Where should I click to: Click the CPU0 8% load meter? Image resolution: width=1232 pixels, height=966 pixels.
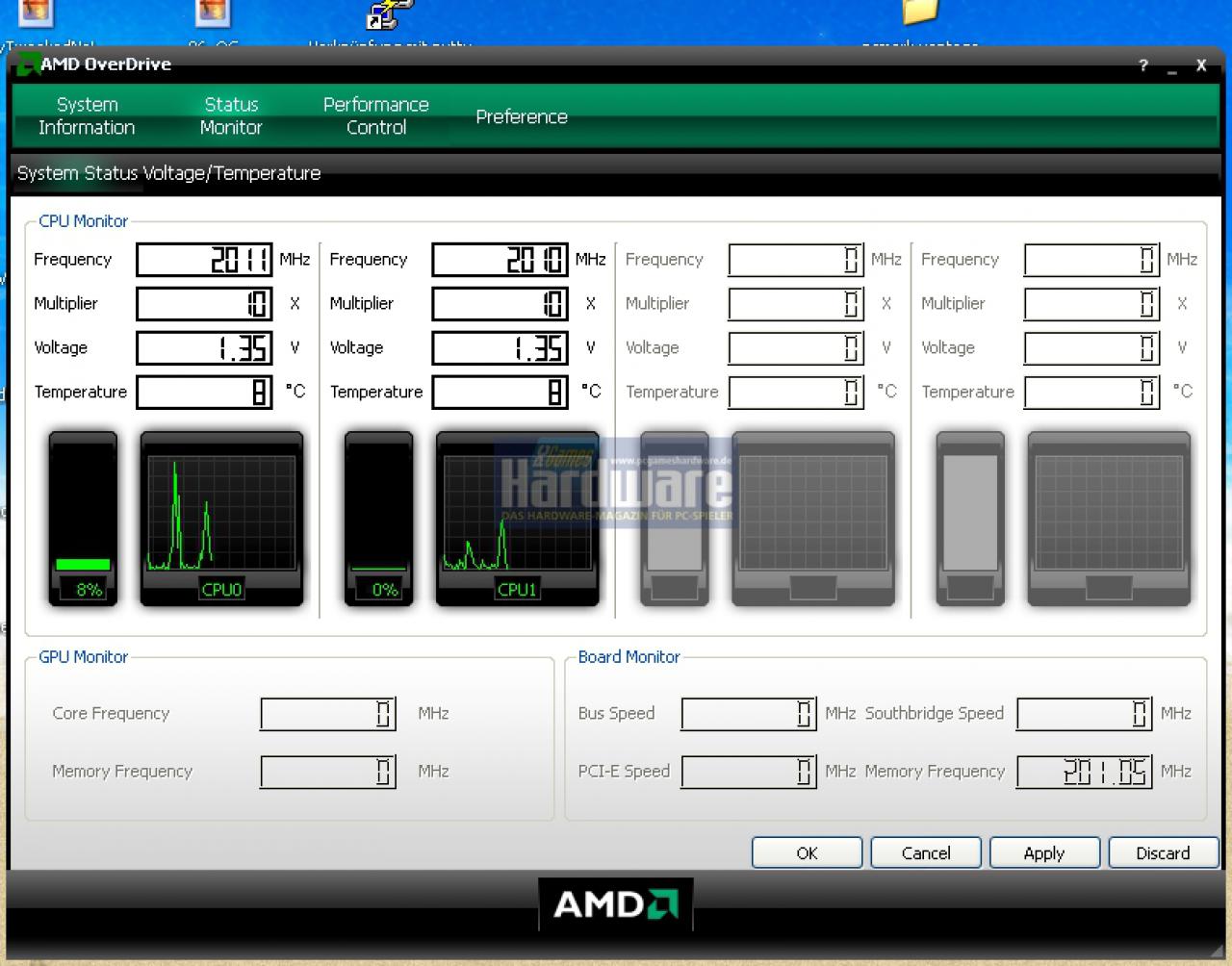pyautogui.click(x=83, y=519)
